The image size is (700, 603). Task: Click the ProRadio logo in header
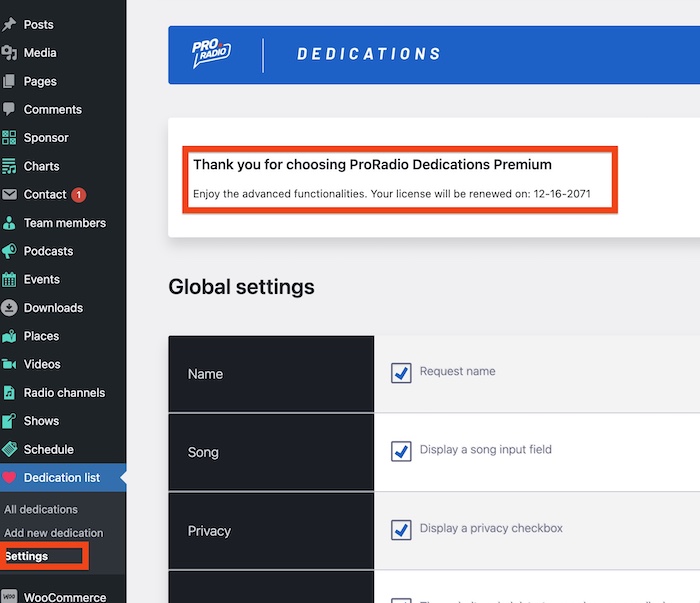212,53
